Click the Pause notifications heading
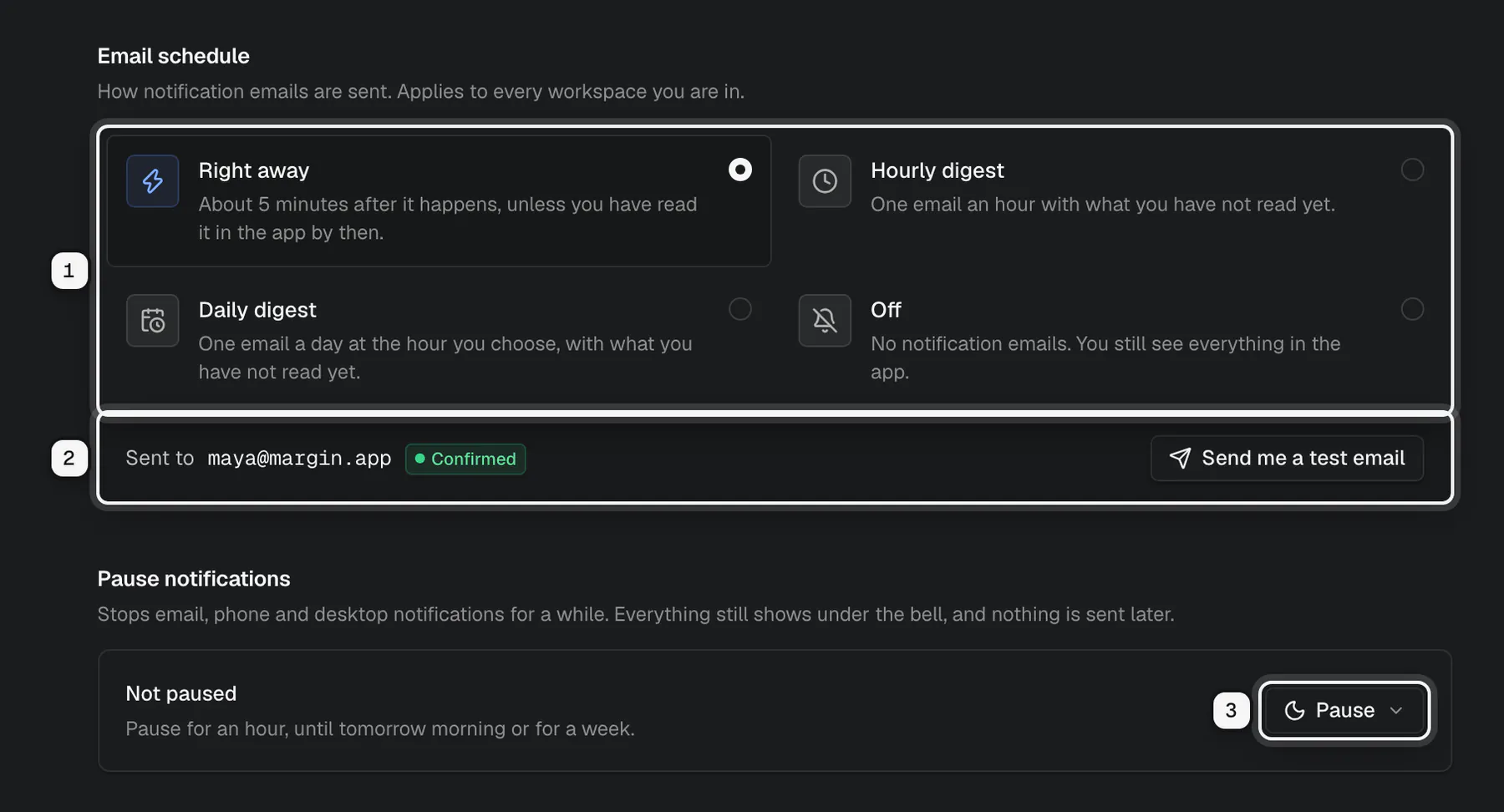This screenshot has height=812, width=1504. coord(194,579)
